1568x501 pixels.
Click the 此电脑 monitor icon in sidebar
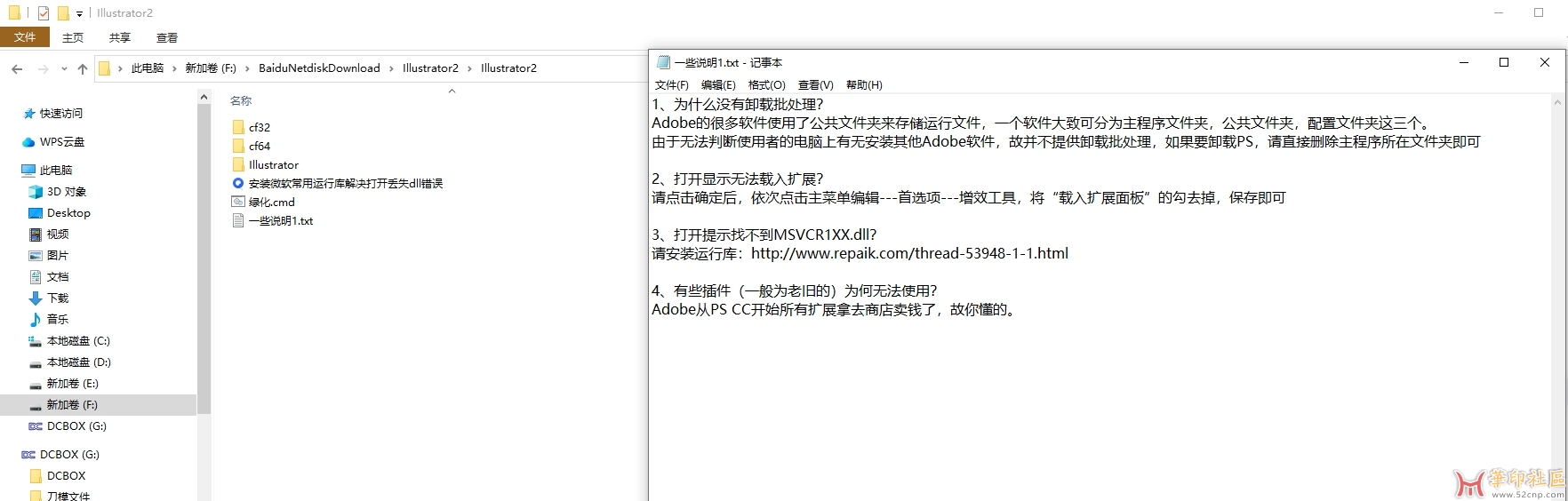[28, 170]
